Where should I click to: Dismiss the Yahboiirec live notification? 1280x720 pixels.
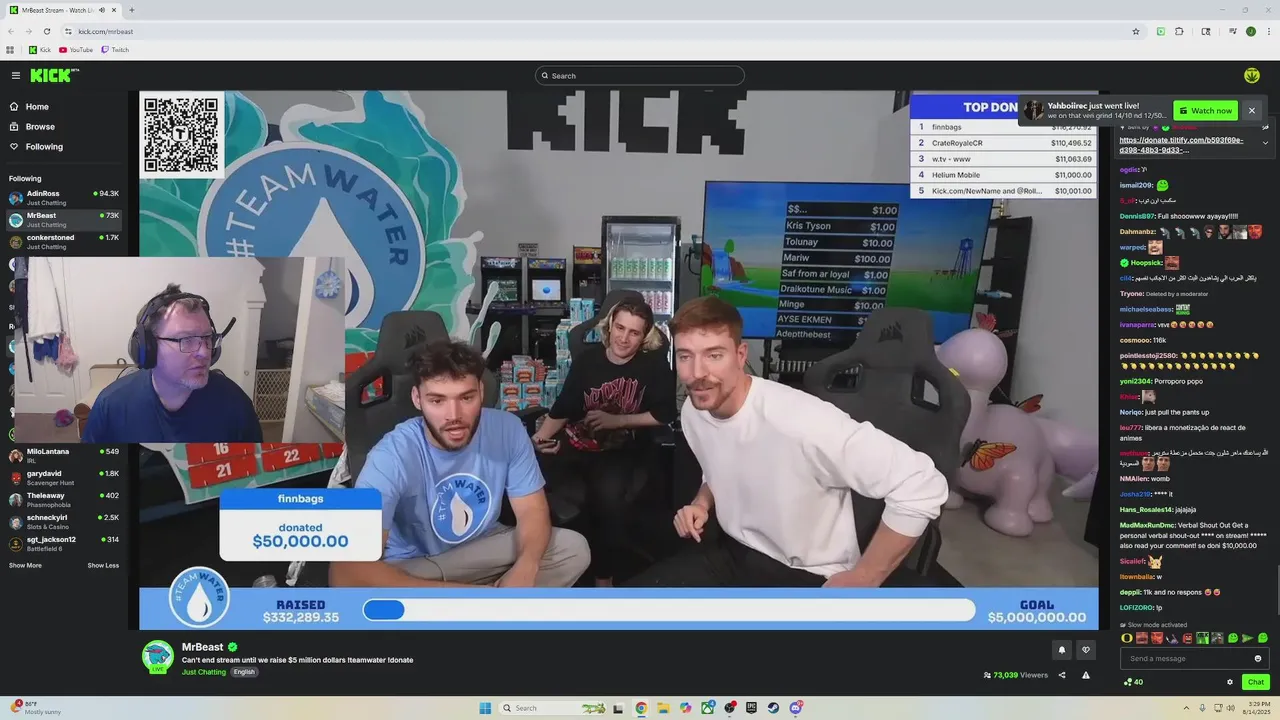[x=1251, y=110]
